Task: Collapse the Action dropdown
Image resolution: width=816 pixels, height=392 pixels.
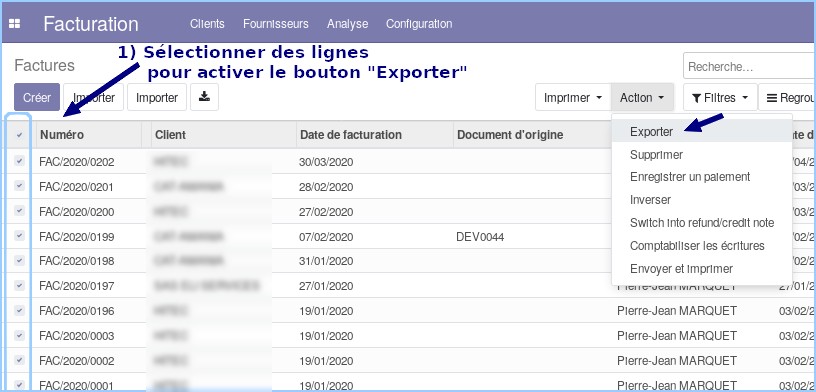Action: [x=642, y=97]
